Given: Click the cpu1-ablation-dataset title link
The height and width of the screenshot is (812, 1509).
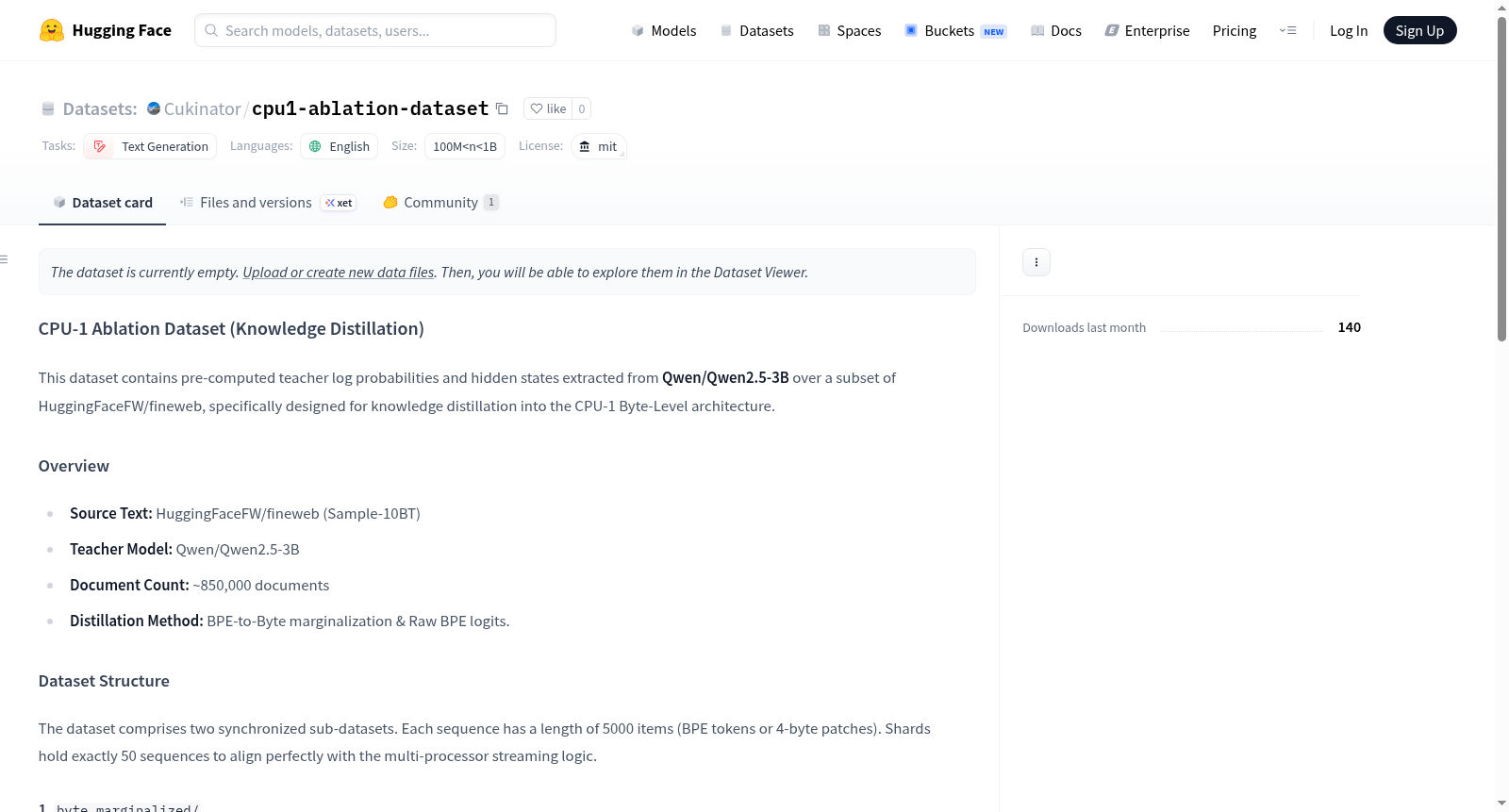Looking at the screenshot, I should pos(370,108).
